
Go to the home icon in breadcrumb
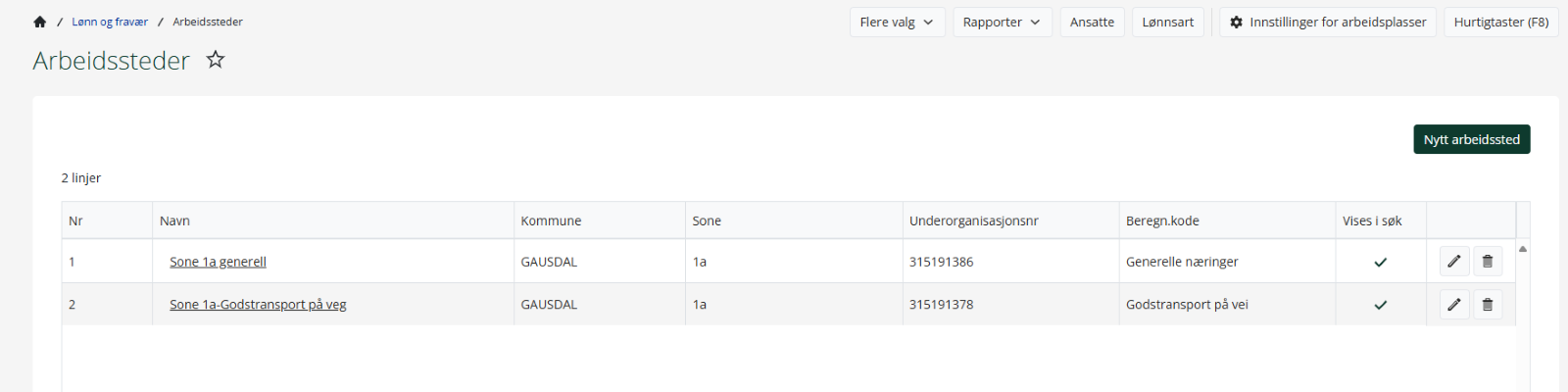[40, 22]
